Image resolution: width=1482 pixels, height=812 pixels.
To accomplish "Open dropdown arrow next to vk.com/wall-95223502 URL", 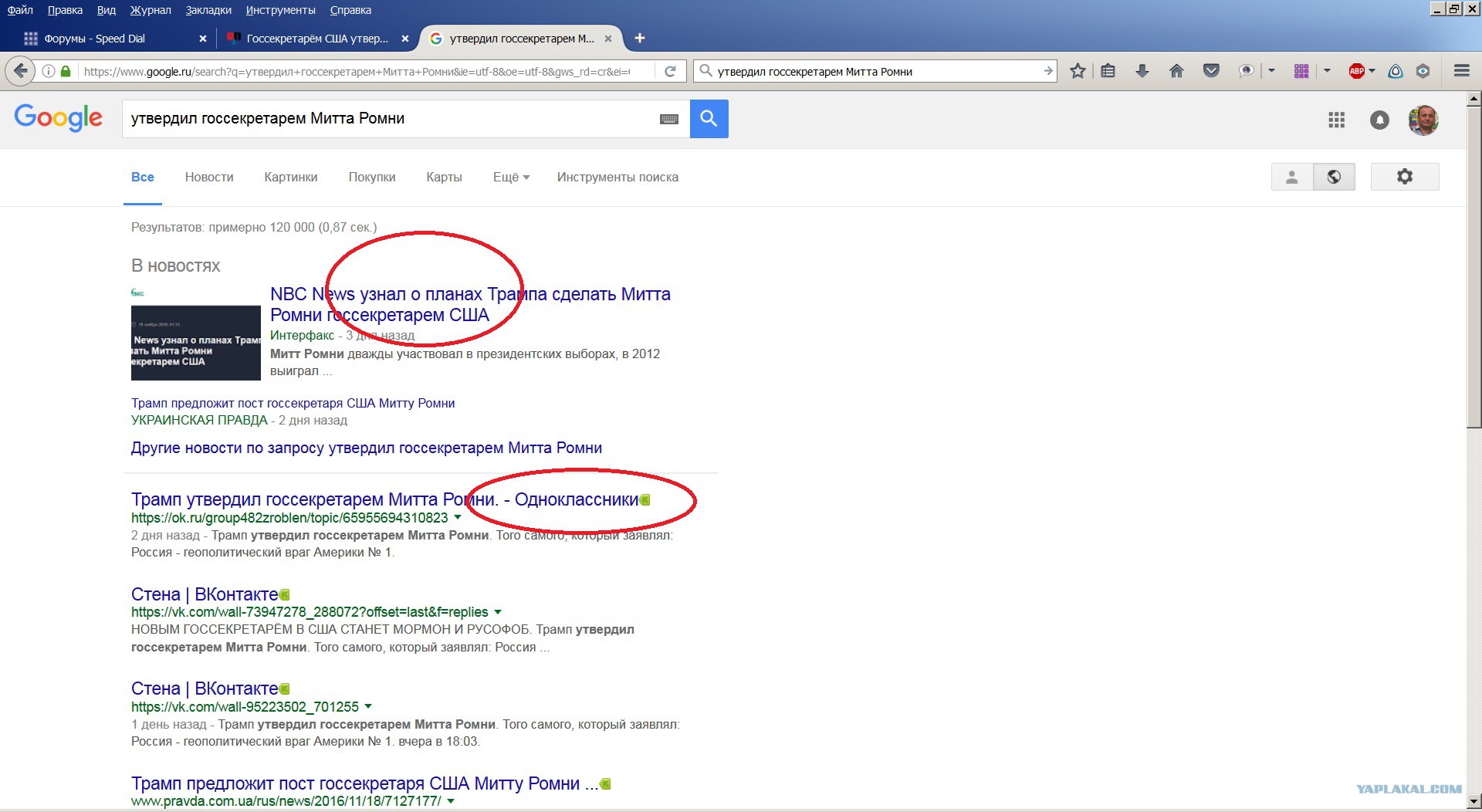I will click(x=368, y=706).
